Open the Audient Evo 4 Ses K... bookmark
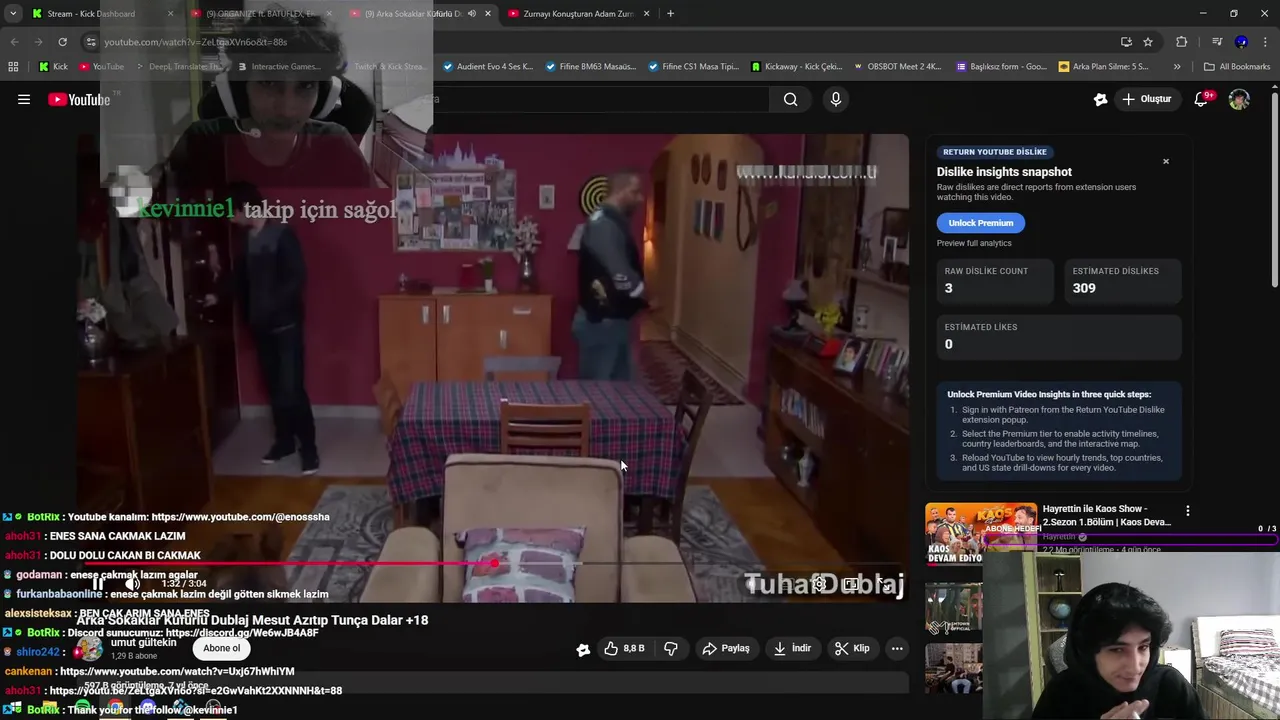Viewport: 1280px width, 720px height. 488,67
